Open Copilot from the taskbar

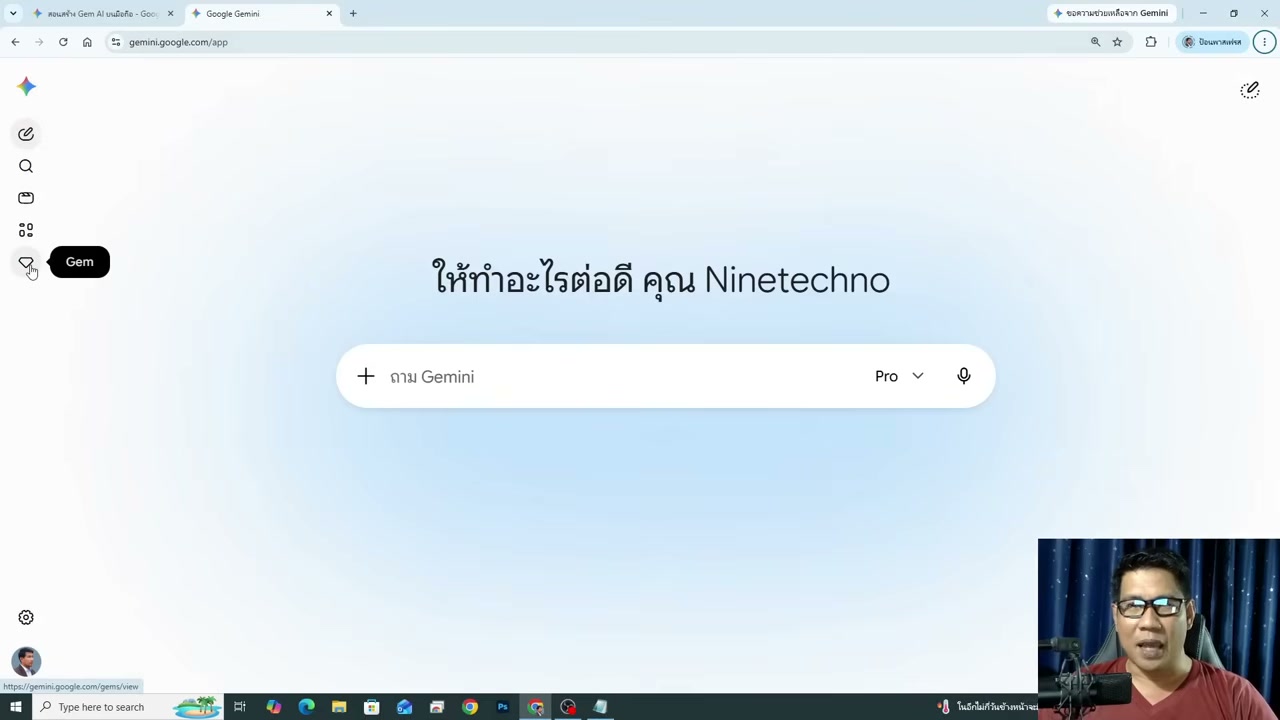273,707
